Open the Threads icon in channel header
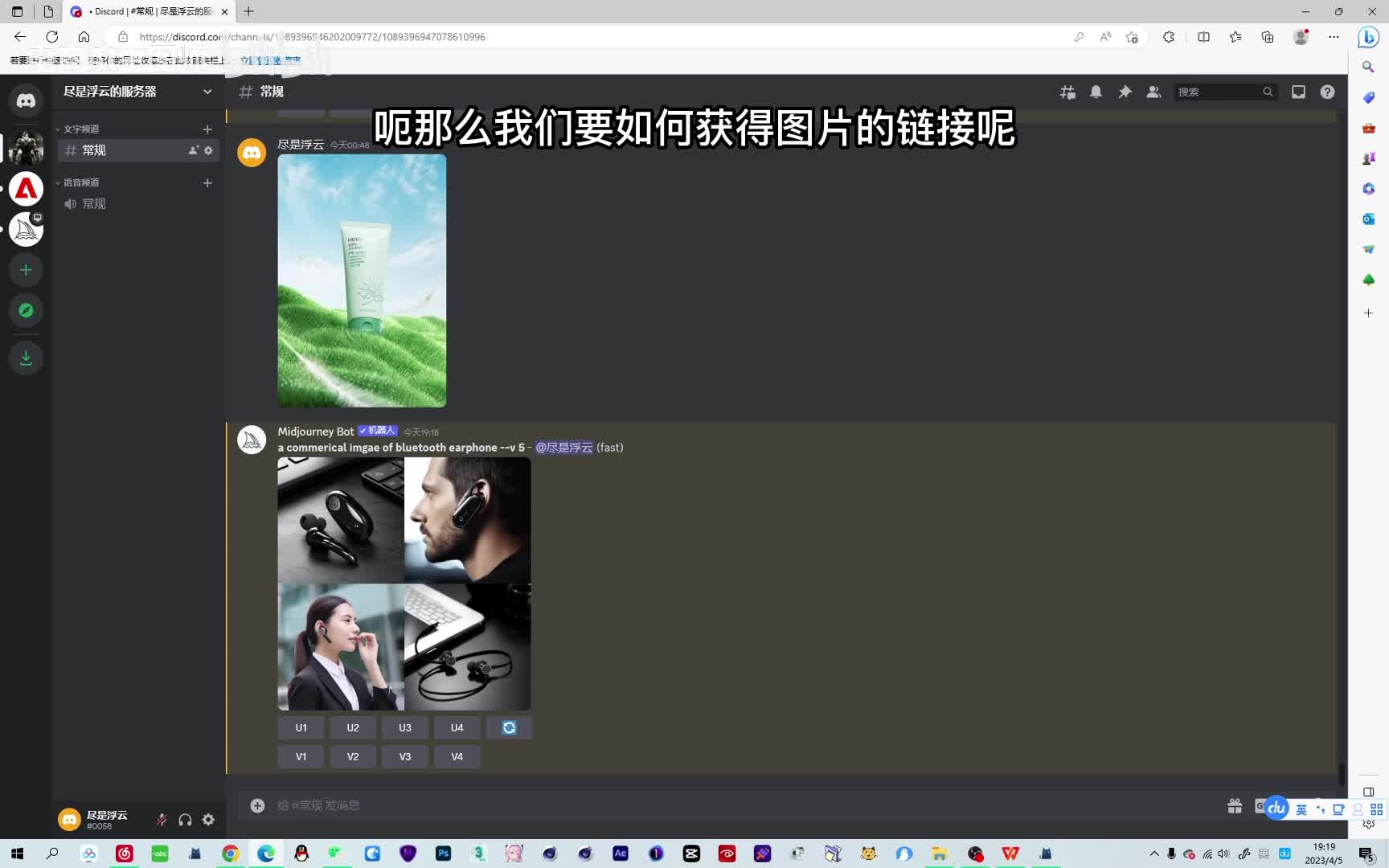 pyautogui.click(x=1067, y=92)
